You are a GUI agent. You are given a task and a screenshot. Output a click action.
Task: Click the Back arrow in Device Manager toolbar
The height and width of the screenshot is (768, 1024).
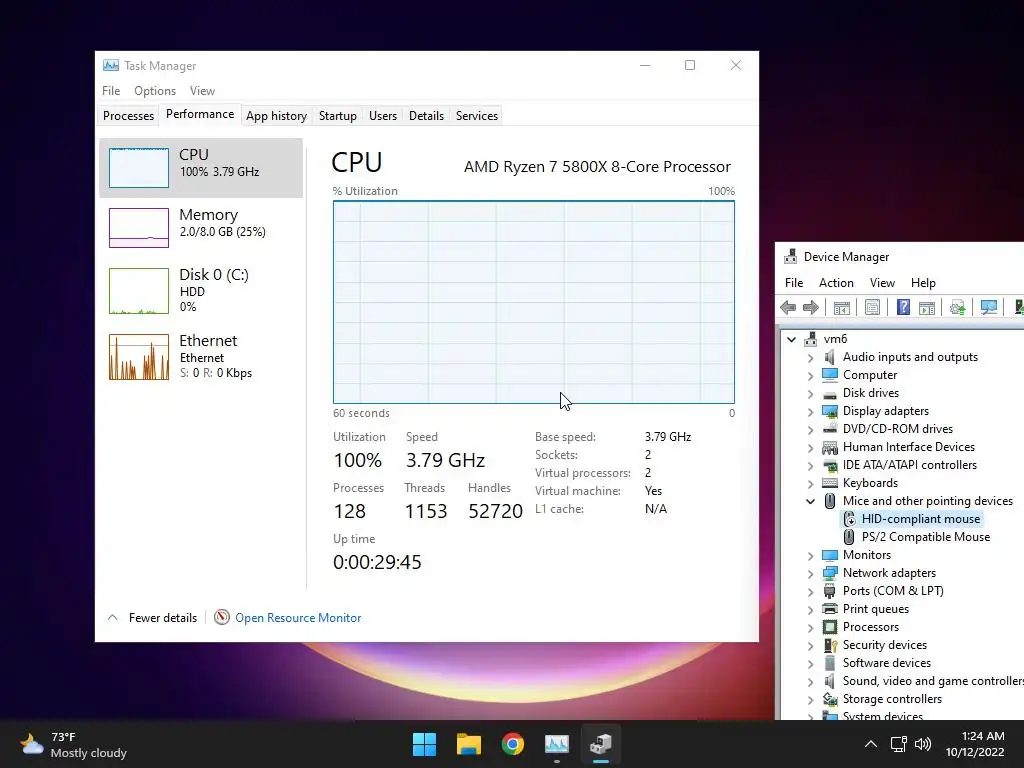(788, 308)
